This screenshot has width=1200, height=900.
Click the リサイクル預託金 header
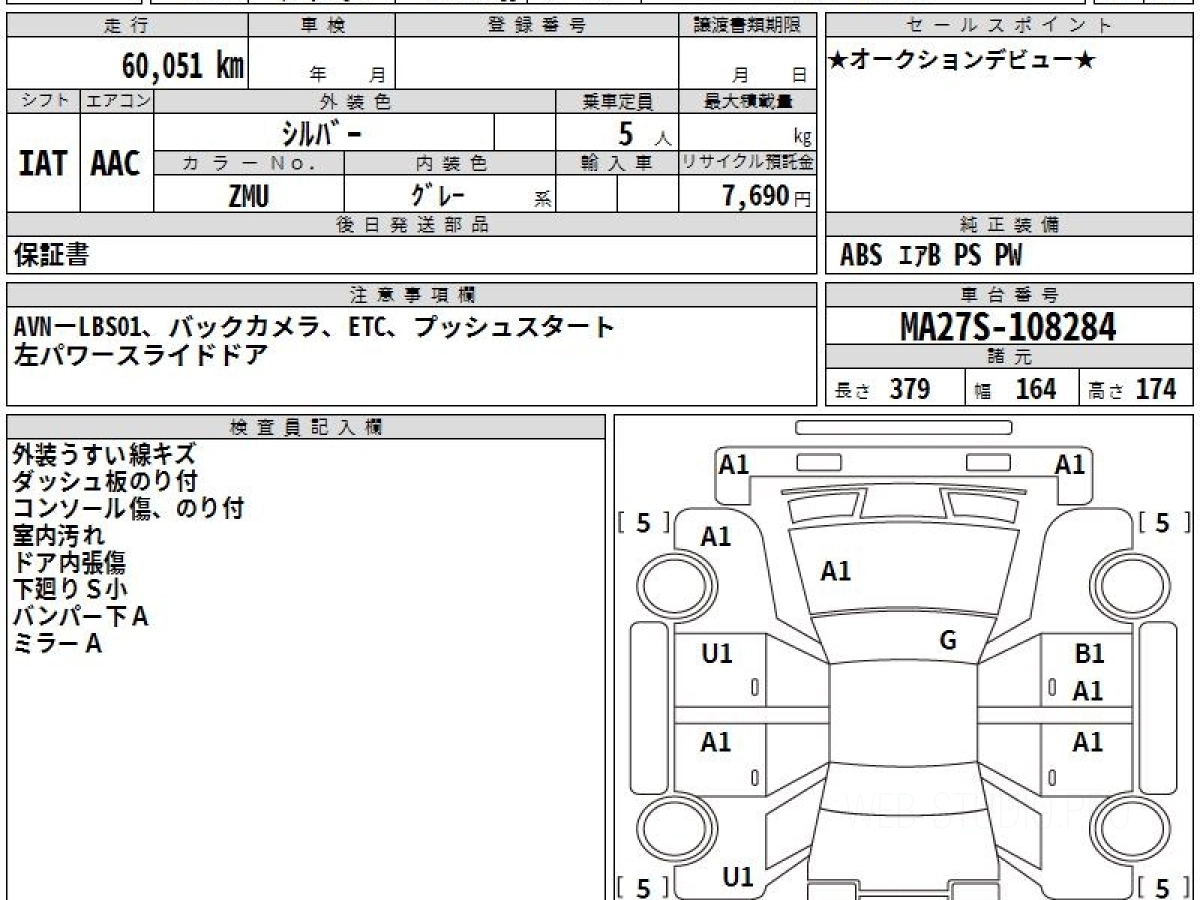click(747, 163)
